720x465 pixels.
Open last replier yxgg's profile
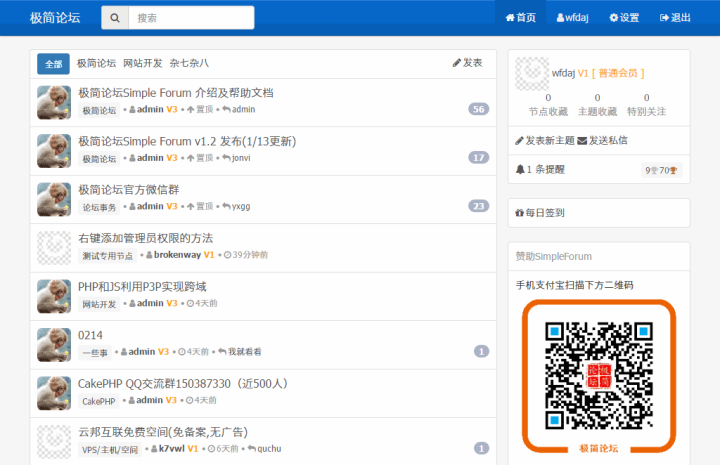(241, 207)
